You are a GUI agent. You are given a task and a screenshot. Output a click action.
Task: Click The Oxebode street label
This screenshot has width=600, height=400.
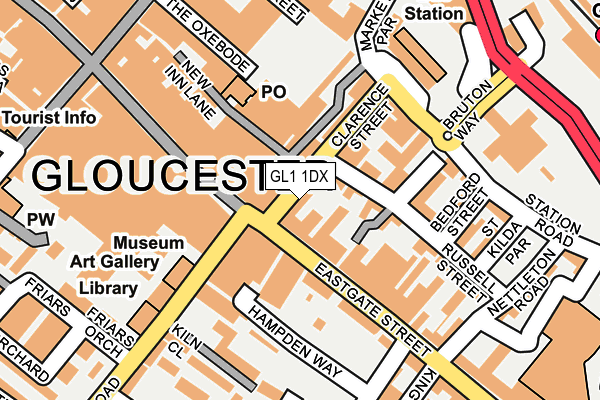pos(209,35)
